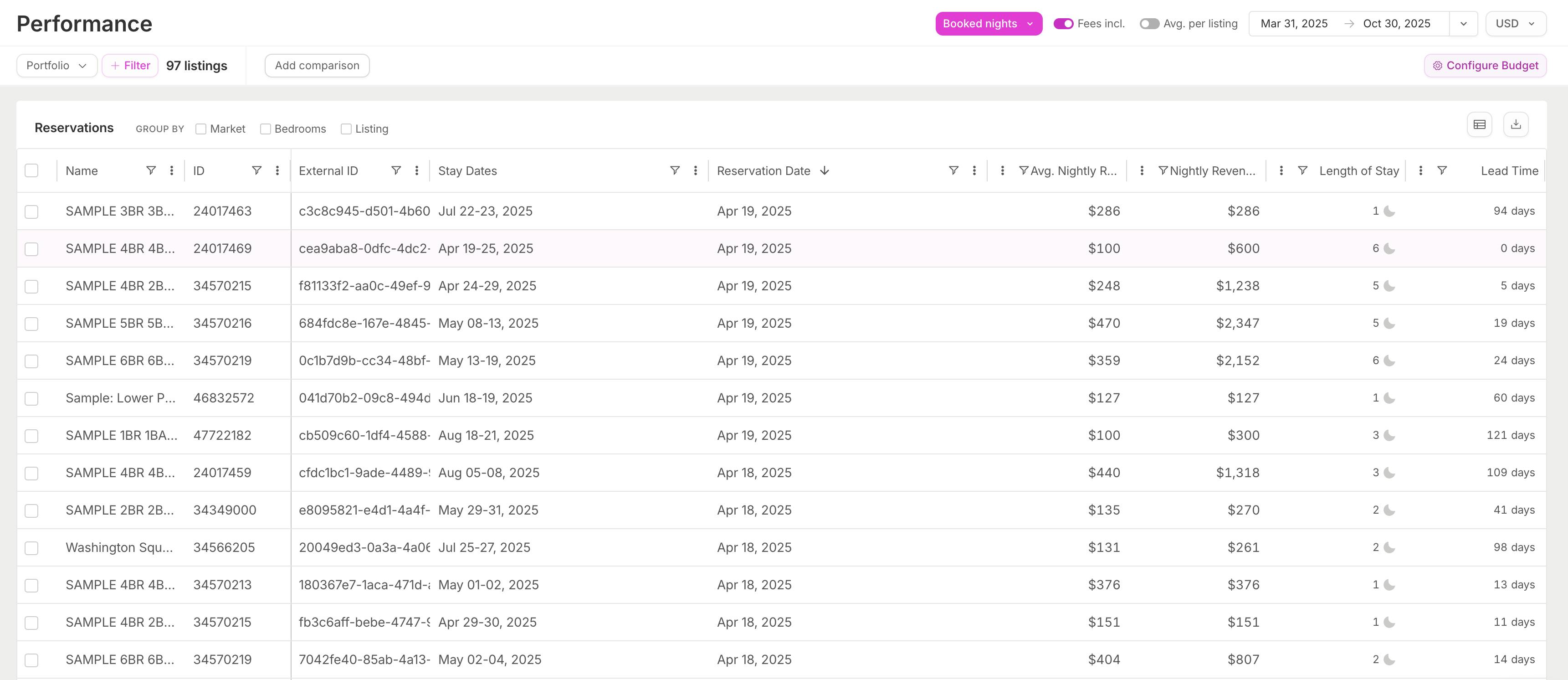Click the Mar 31, 2025 start date field

point(1293,24)
